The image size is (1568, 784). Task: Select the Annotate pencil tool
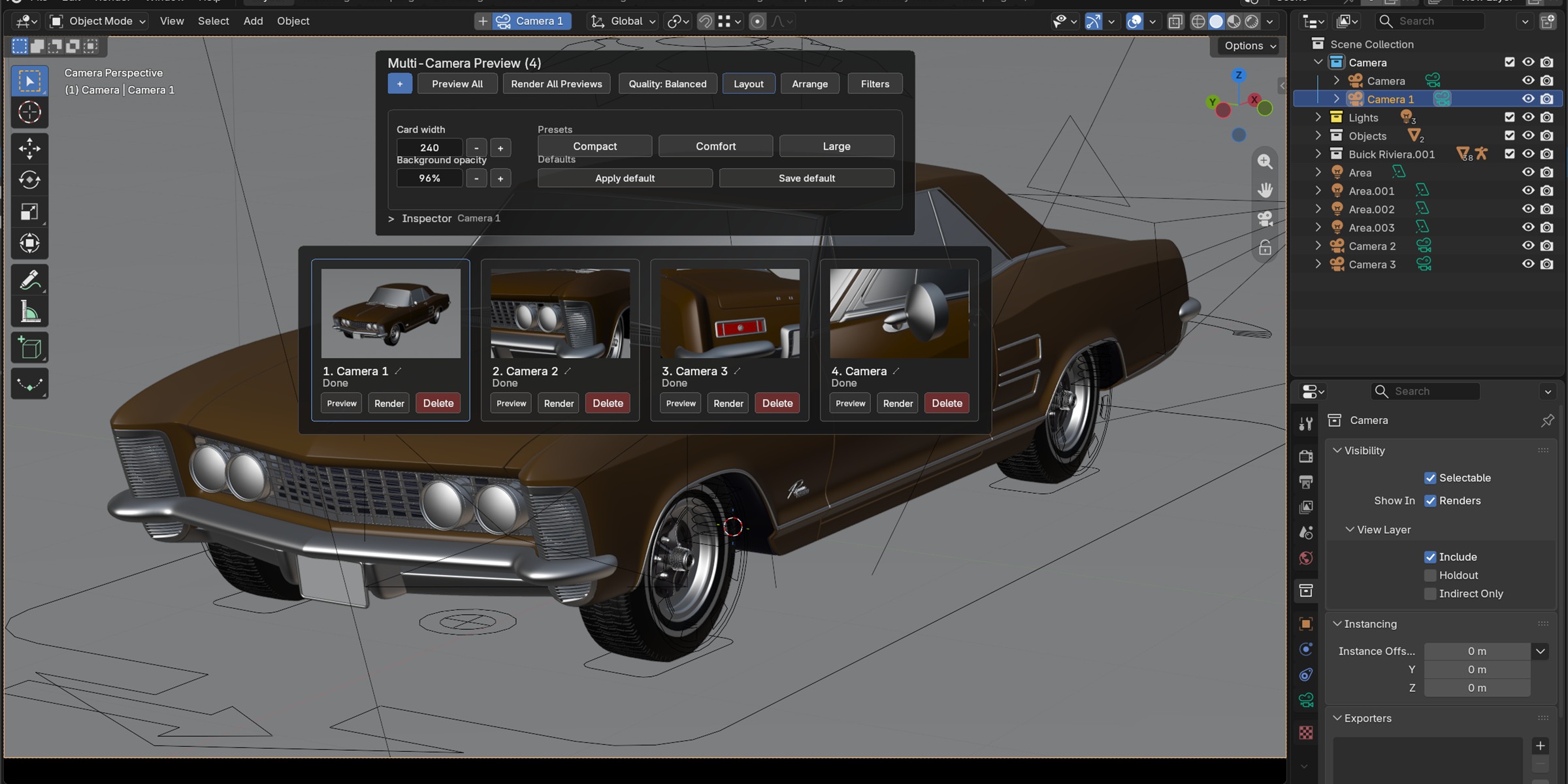[29, 280]
